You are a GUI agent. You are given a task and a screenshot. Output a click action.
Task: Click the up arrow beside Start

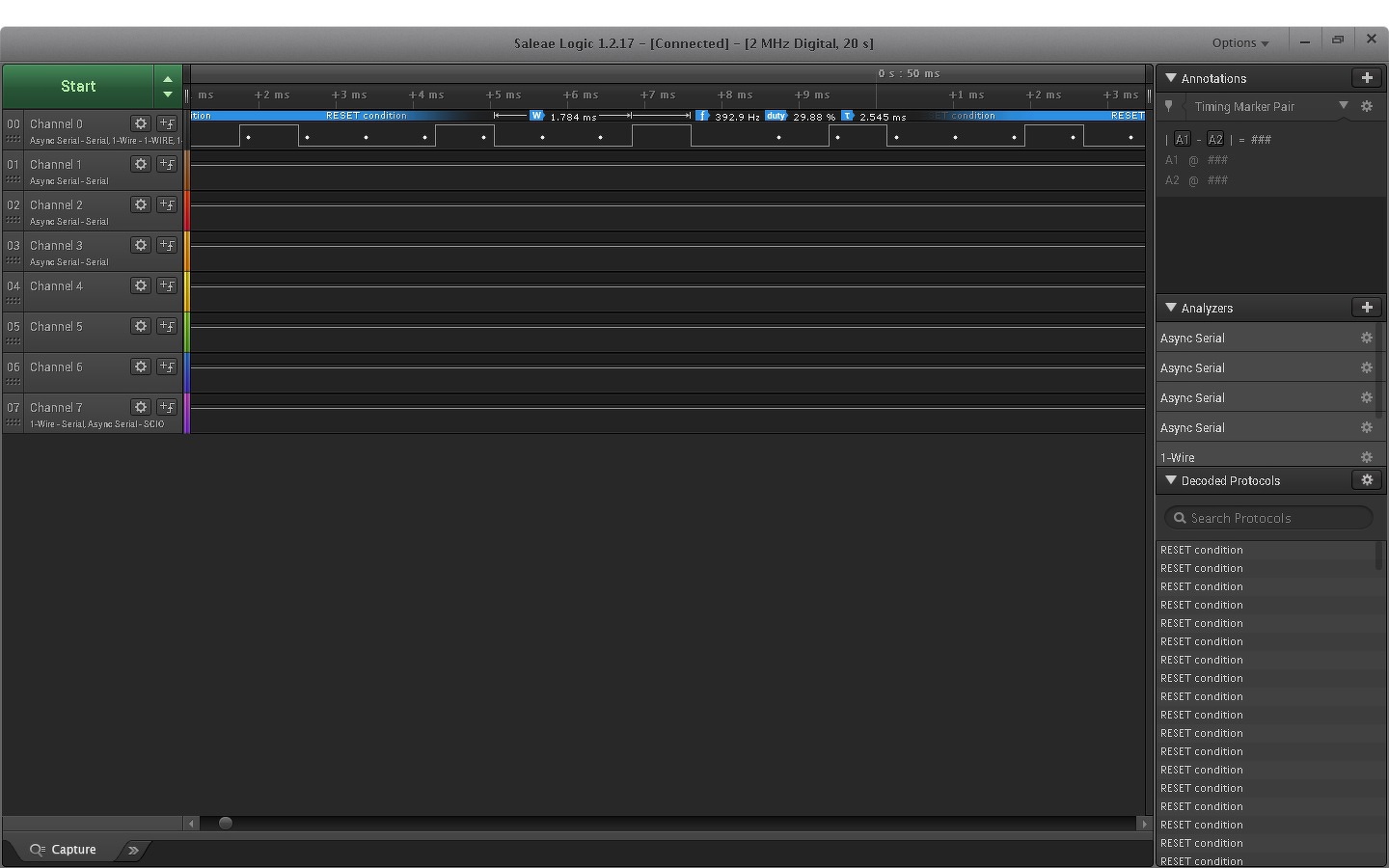[168, 79]
